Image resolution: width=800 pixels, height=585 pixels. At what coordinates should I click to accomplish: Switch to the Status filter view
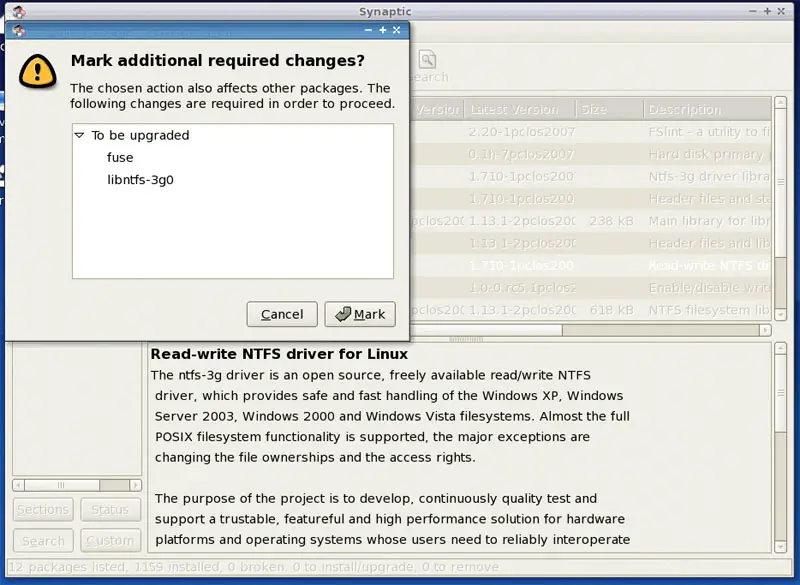(x=110, y=509)
